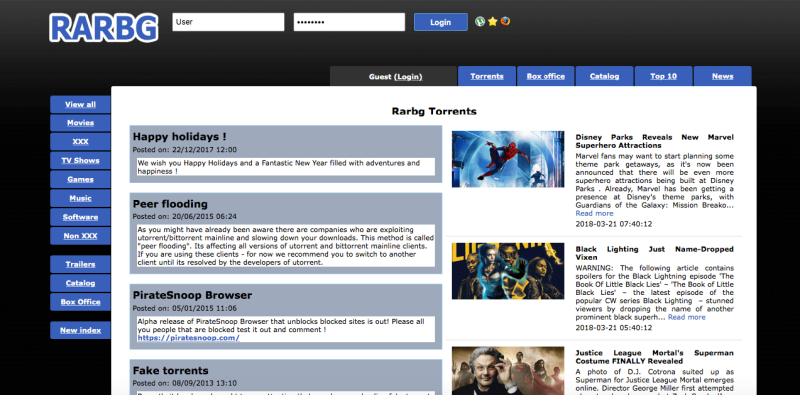Viewport: 800px width, 395px height.
Task: Open the Spider-Man Marvel attractions thumbnail
Action: tap(508, 159)
